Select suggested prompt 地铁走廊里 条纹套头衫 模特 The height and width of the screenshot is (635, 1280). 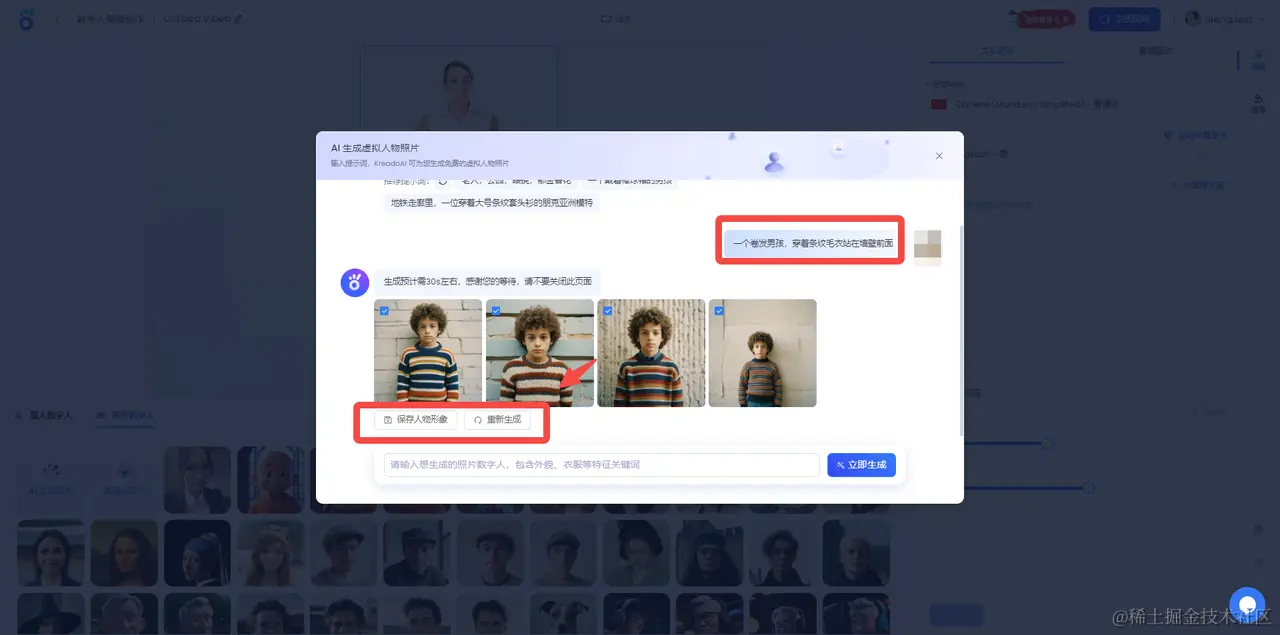492,203
